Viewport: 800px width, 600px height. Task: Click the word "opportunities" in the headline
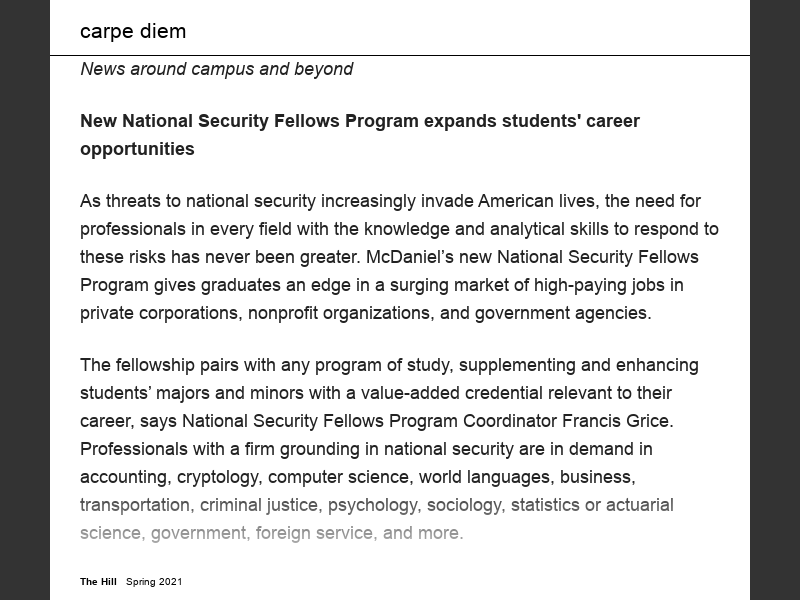(137, 149)
